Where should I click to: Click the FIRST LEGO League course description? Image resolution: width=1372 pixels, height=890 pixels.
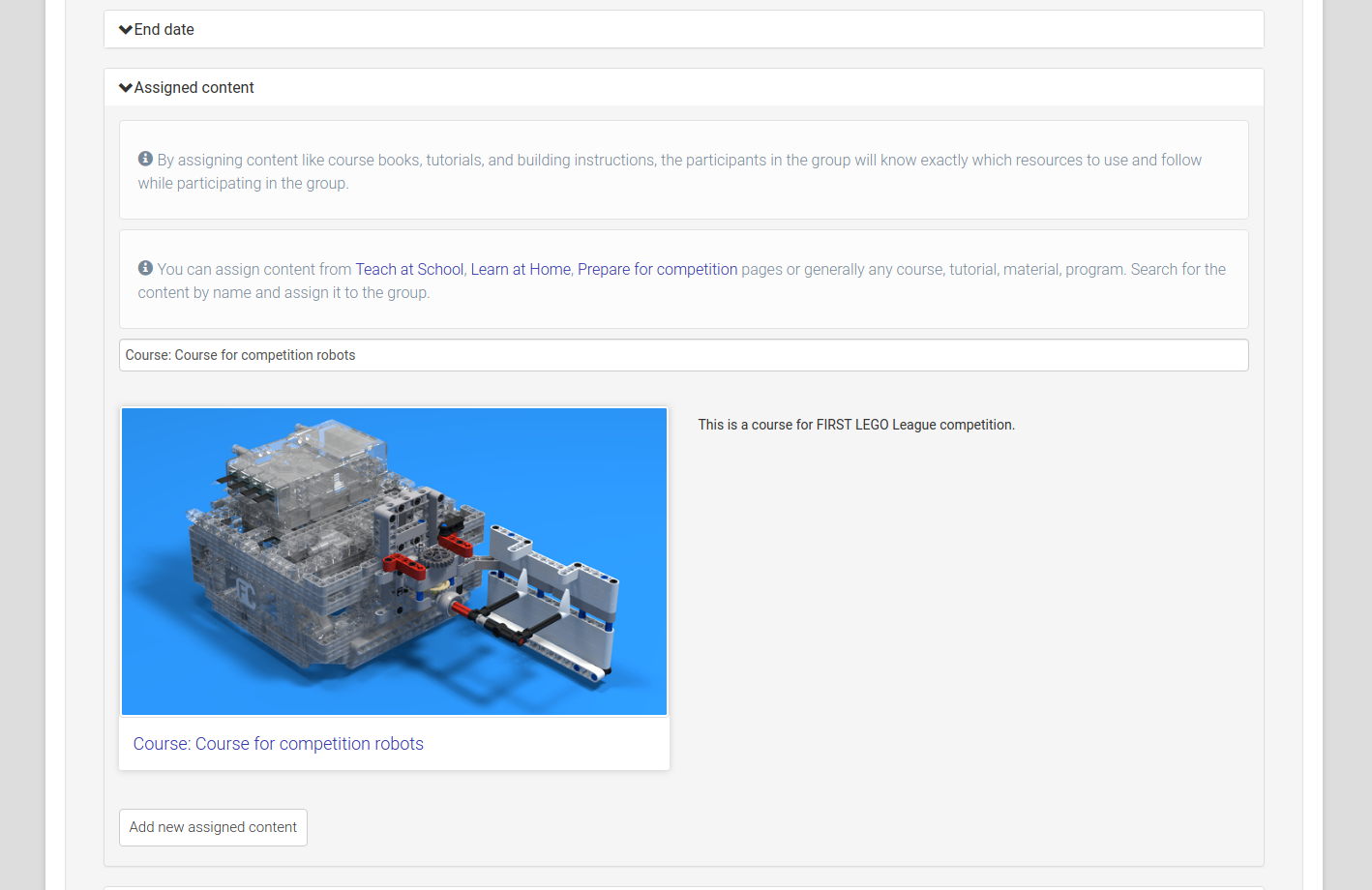(x=856, y=425)
